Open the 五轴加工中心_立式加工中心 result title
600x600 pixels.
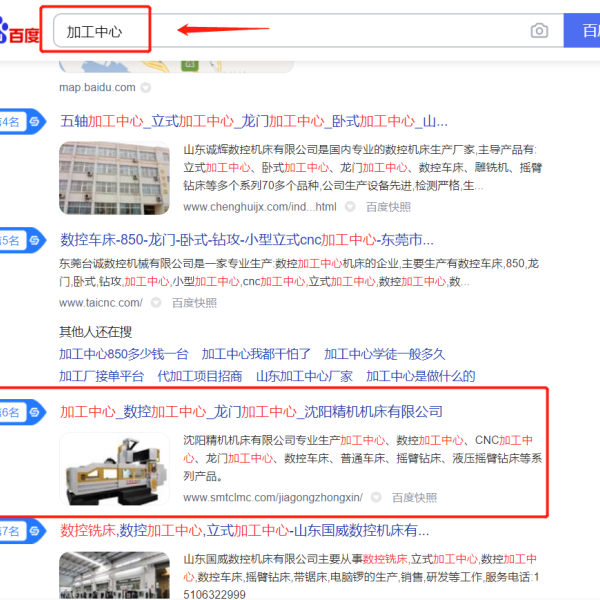254,121
